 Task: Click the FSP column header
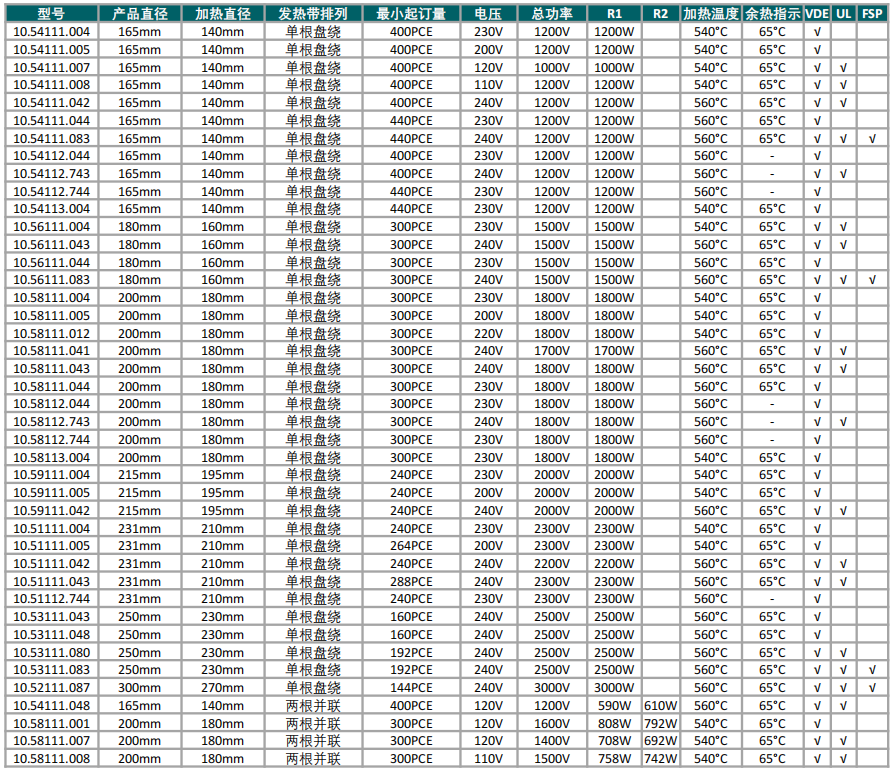point(872,14)
